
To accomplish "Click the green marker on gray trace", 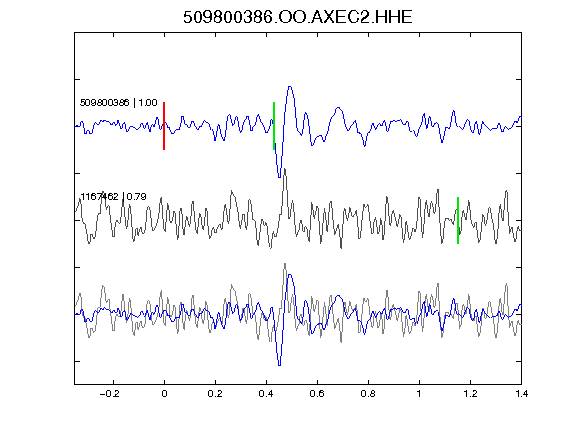I will (x=458, y=220).
